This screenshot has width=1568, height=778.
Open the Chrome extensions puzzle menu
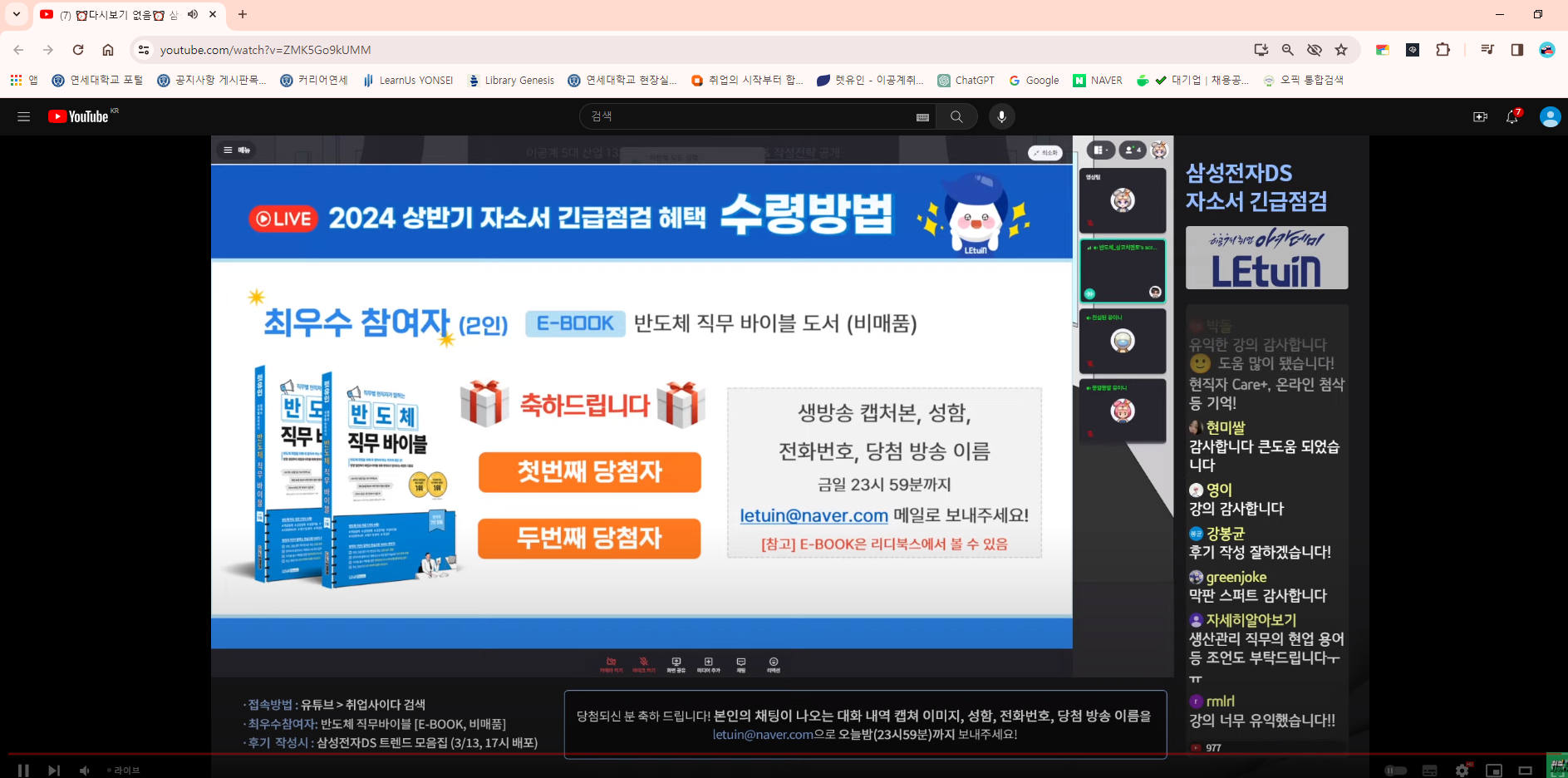[x=1443, y=50]
